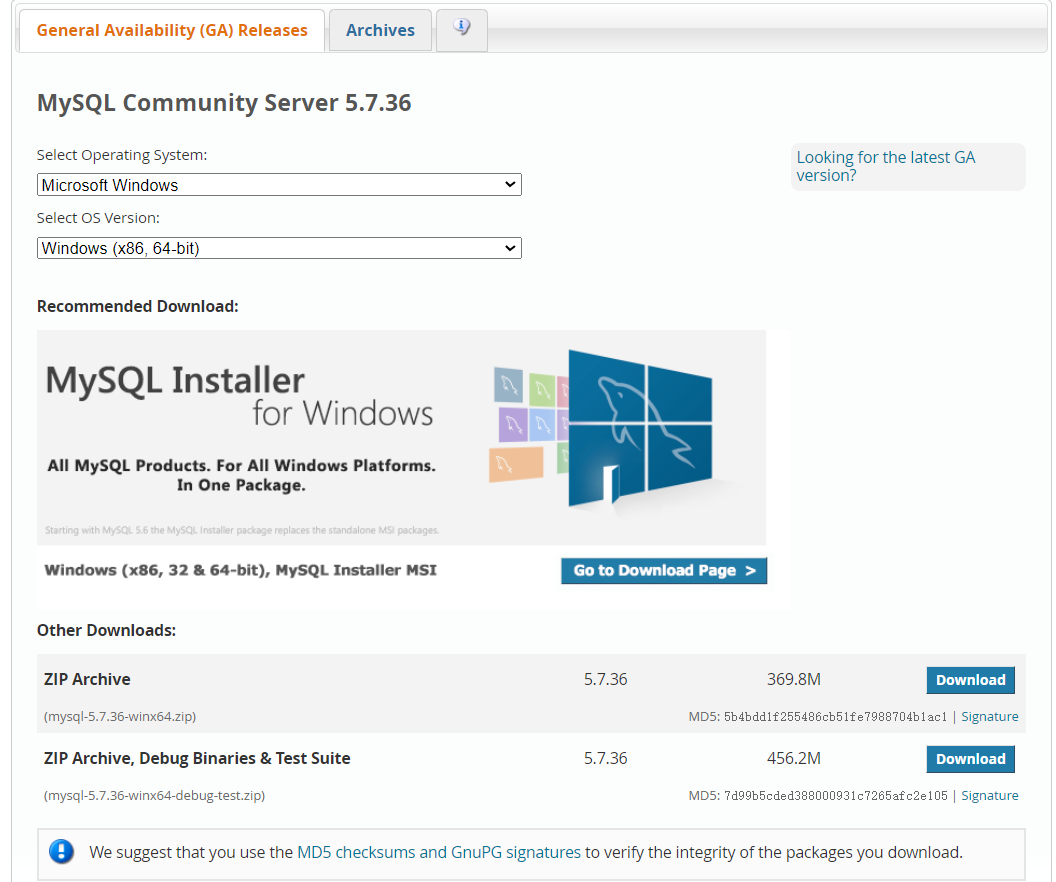
Task: Open the information icon tab
Action: point(461,29)
